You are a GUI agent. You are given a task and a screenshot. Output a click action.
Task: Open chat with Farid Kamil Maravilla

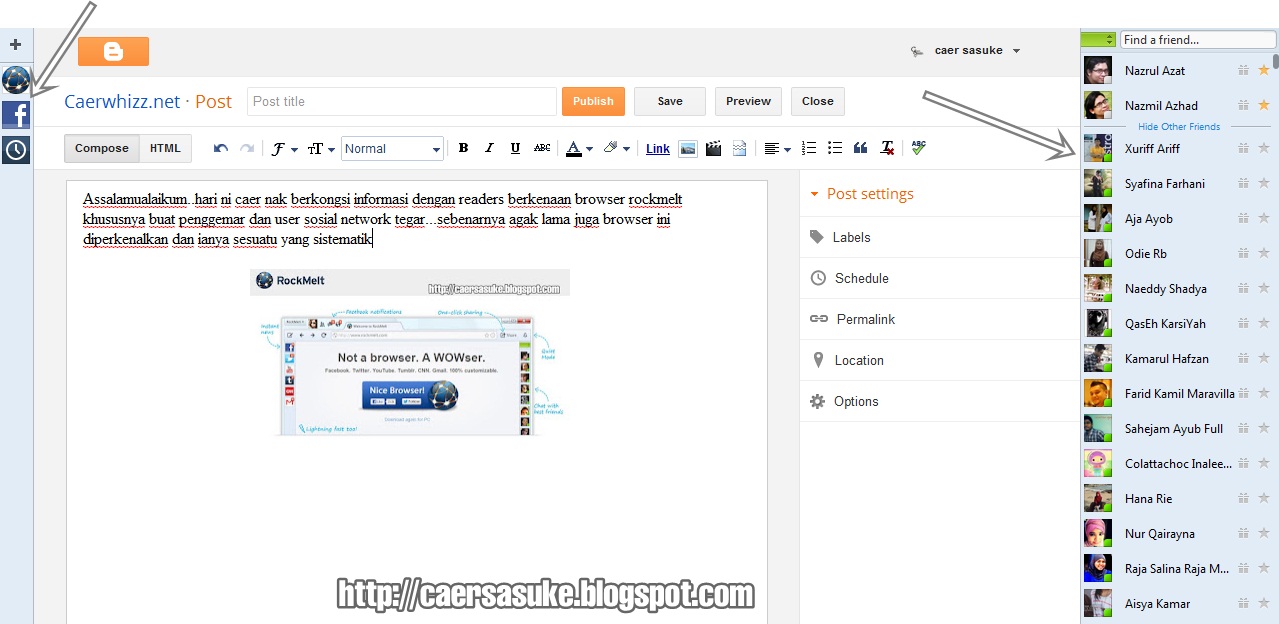(x=1179, y=393)
